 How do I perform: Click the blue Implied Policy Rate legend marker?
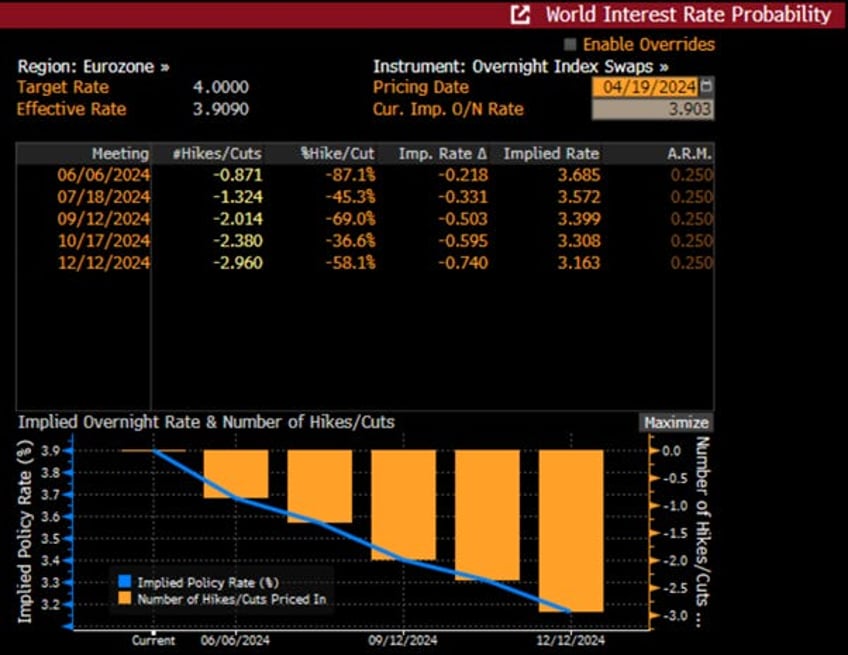(x=124, y=581)
